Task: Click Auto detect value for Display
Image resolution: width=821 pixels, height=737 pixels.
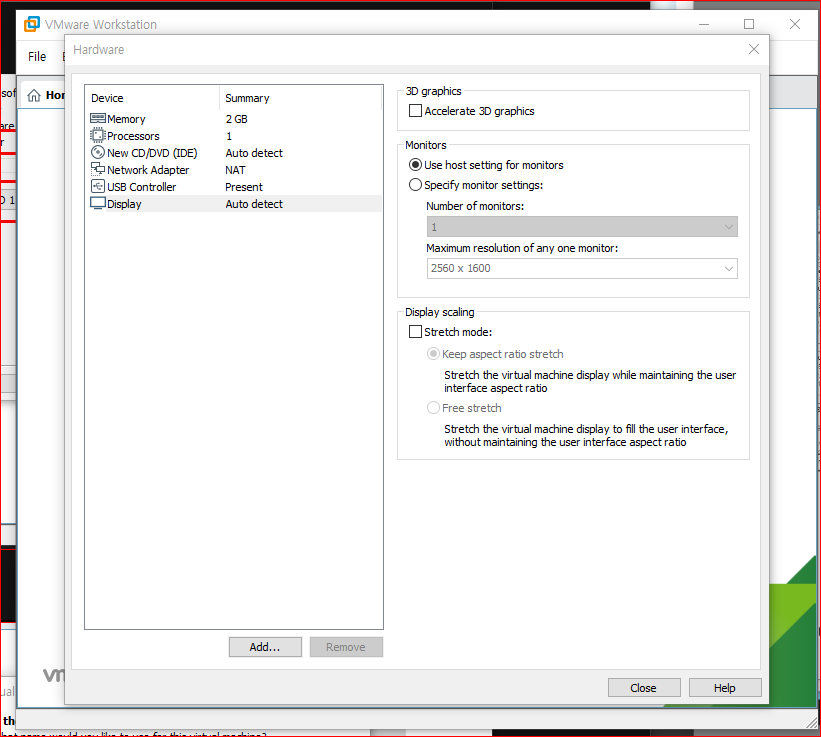Action: 254,204
